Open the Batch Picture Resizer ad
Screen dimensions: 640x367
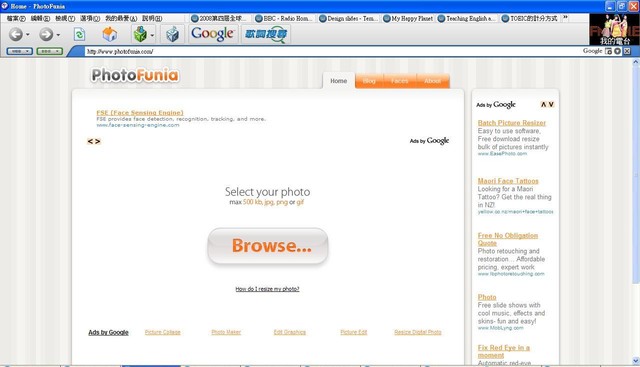[x=512, y=123]
